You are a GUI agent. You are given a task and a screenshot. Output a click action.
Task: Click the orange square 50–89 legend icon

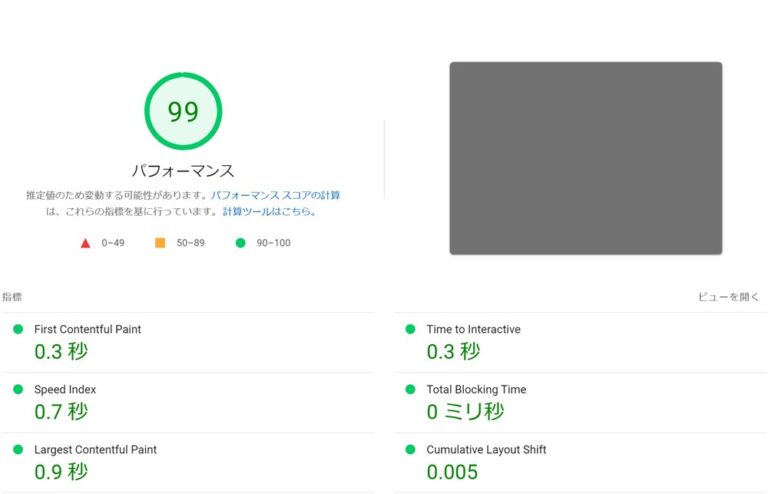tap(160, 243)
